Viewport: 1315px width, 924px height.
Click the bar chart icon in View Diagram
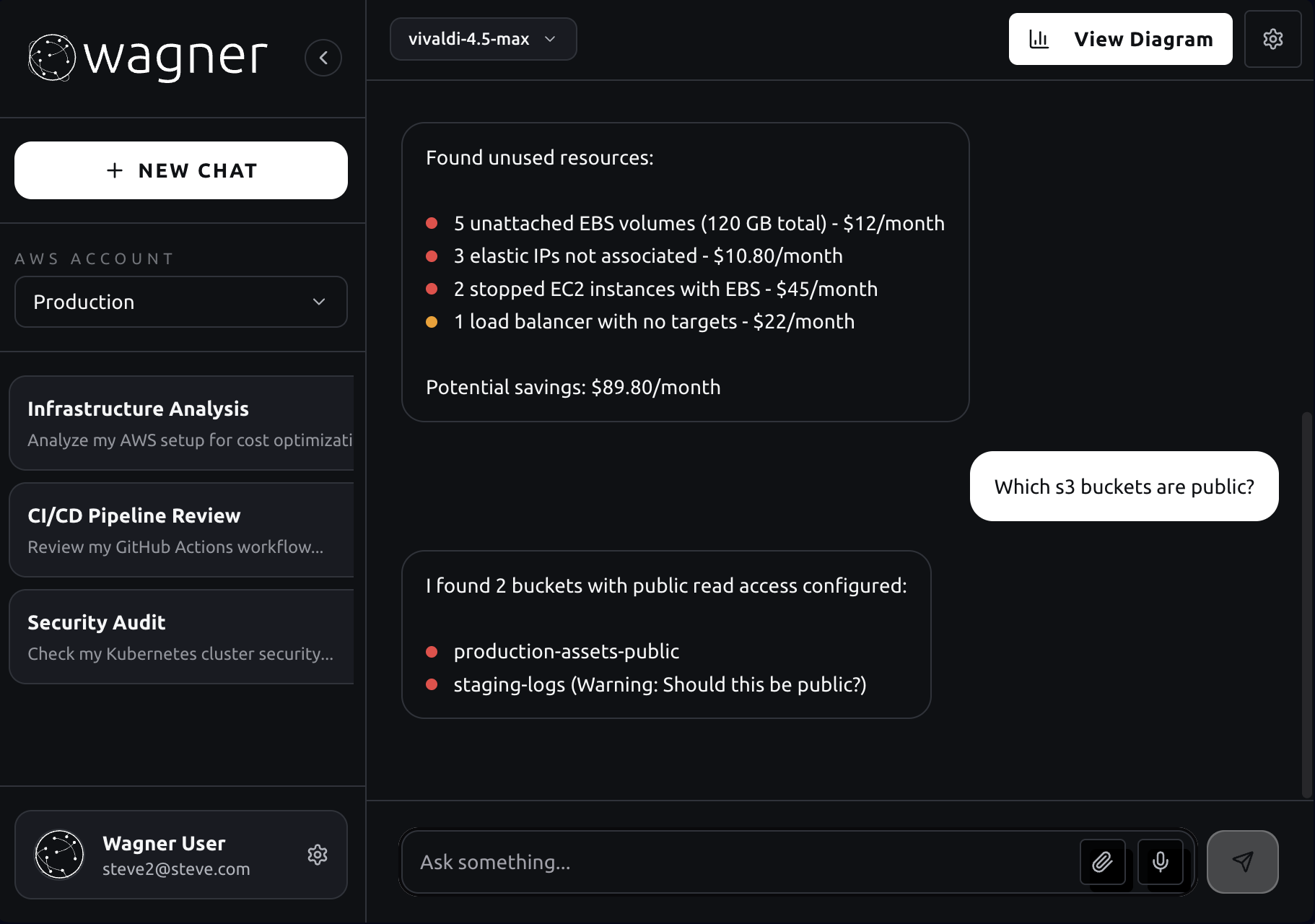pyautogui.click(x=1039, y=39)
